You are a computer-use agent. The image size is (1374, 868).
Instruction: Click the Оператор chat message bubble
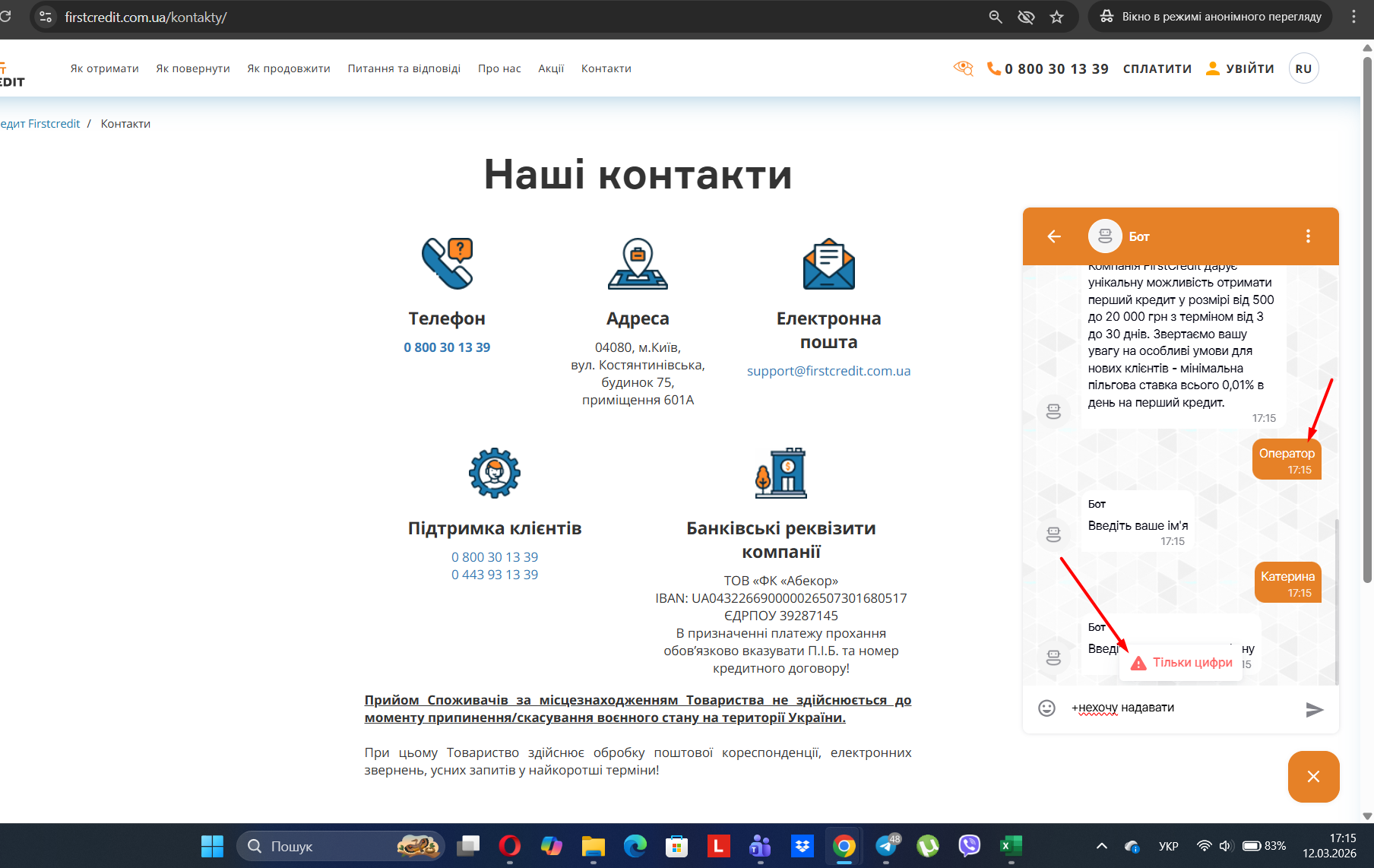(x=1287, y=459)
